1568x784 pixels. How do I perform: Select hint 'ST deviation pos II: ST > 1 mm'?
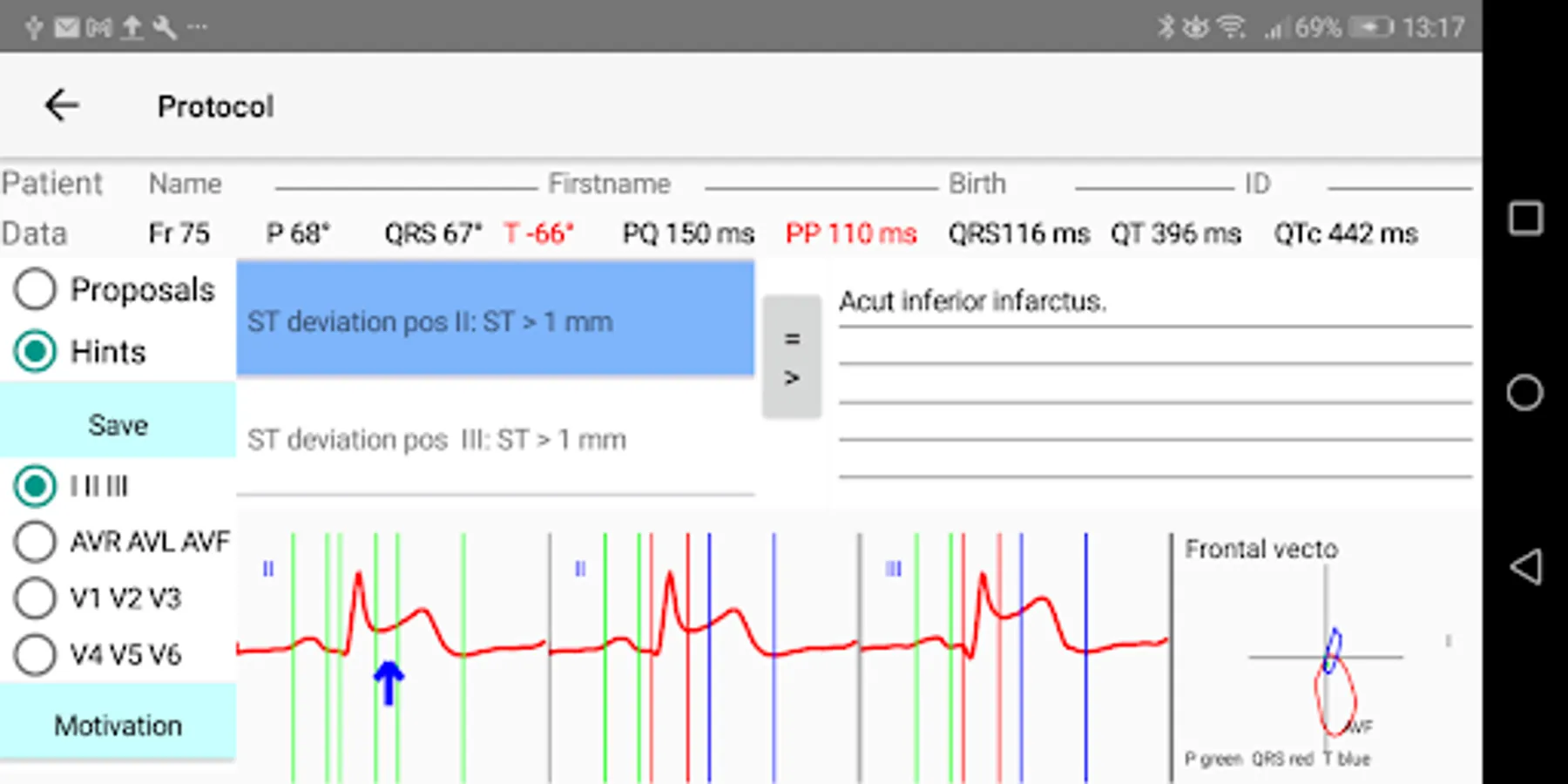[x=496, y=319]
